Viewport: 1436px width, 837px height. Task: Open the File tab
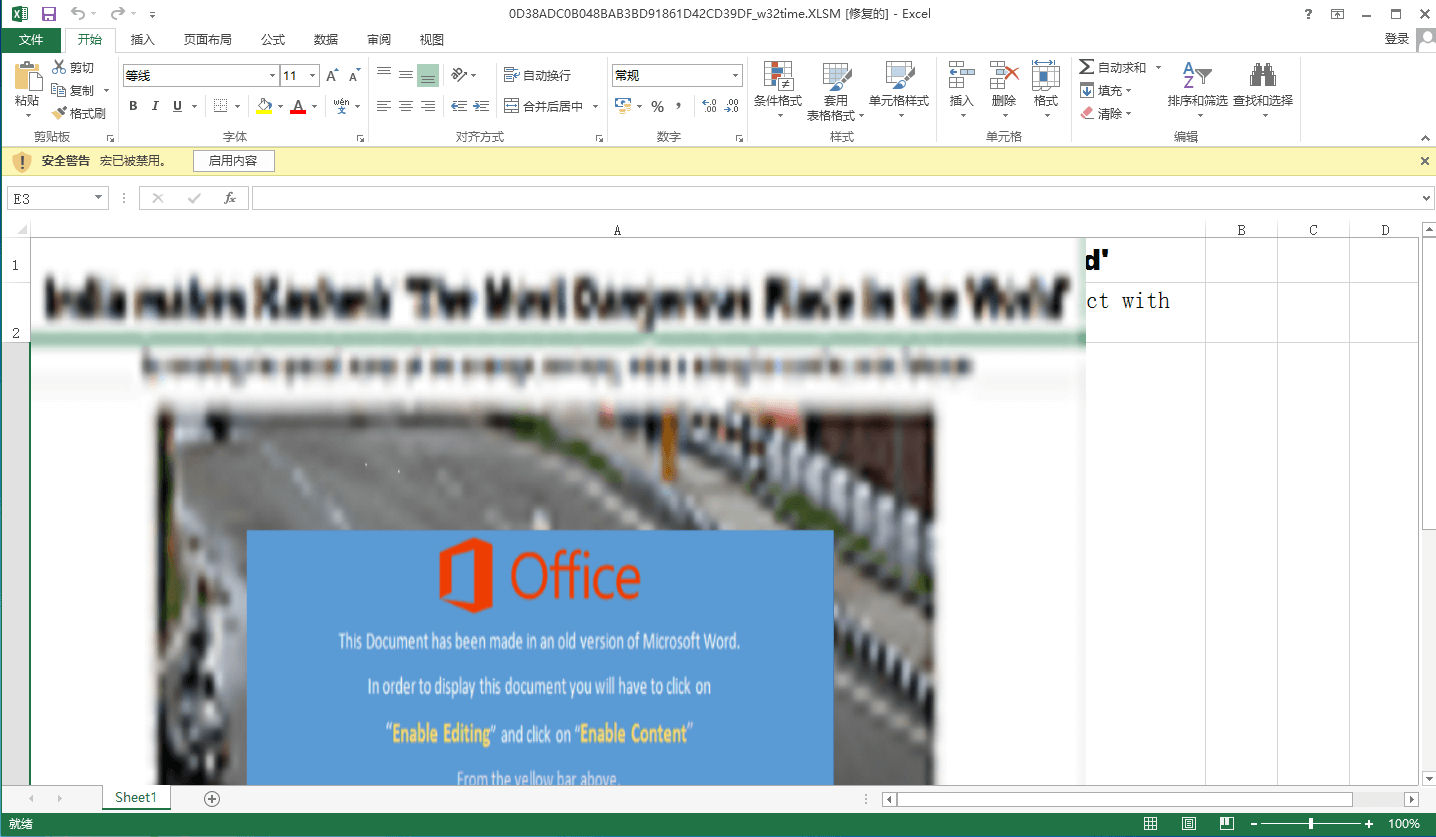click(31, 39)
